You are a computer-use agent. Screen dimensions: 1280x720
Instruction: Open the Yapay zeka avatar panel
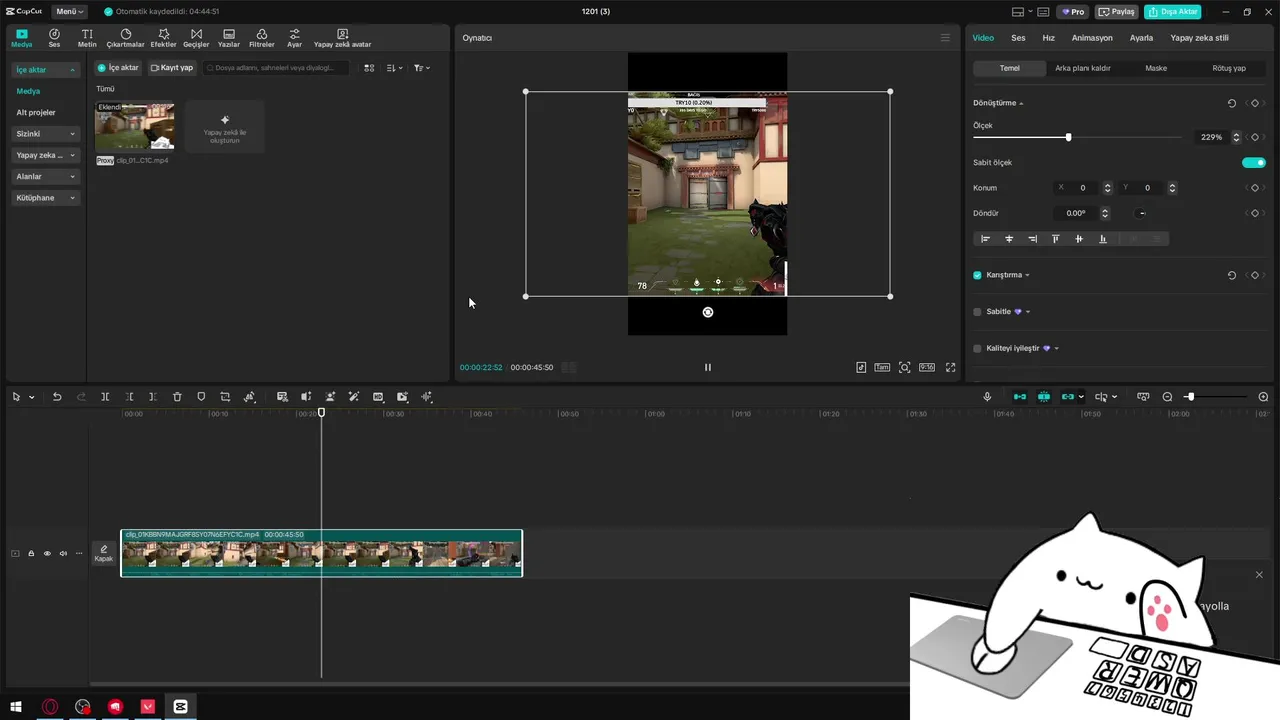click(342, 38)
